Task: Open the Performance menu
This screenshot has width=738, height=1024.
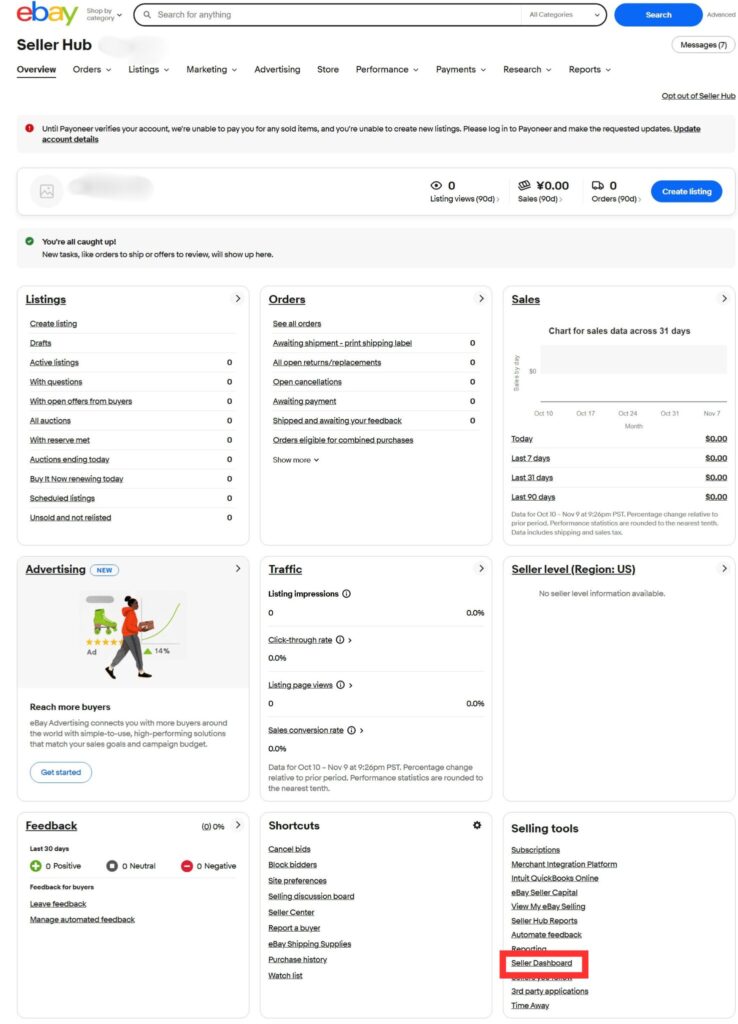Action: (388, 70)
